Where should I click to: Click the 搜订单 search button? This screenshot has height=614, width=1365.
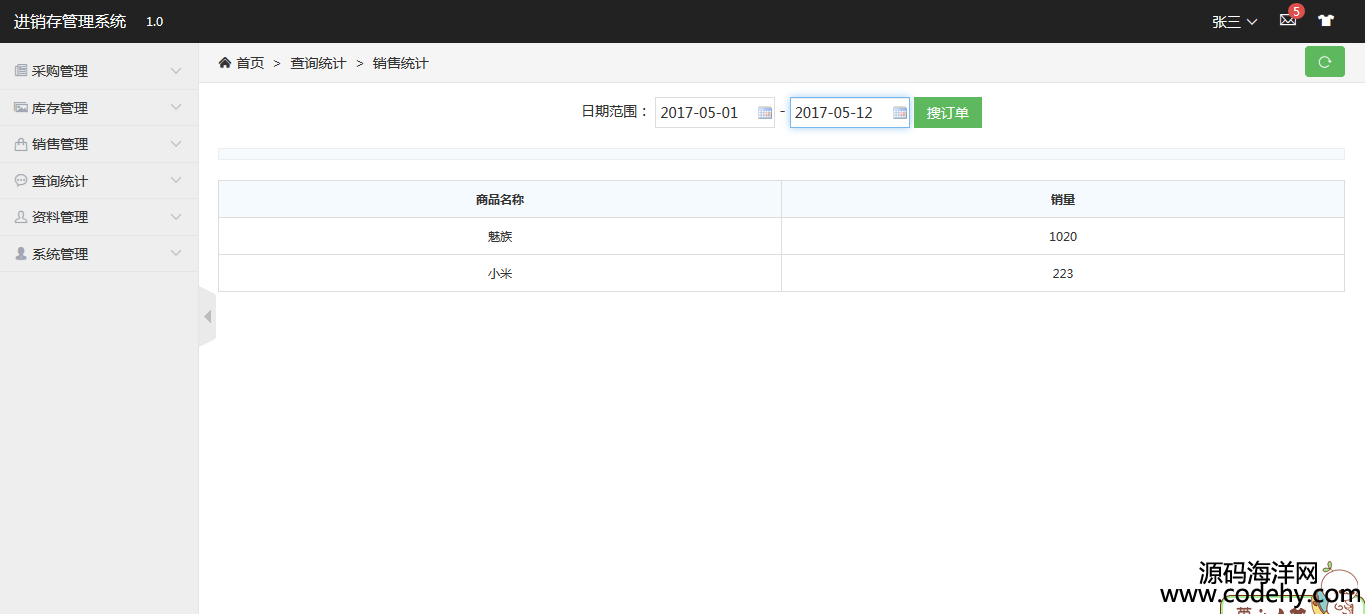click(947, 113)
